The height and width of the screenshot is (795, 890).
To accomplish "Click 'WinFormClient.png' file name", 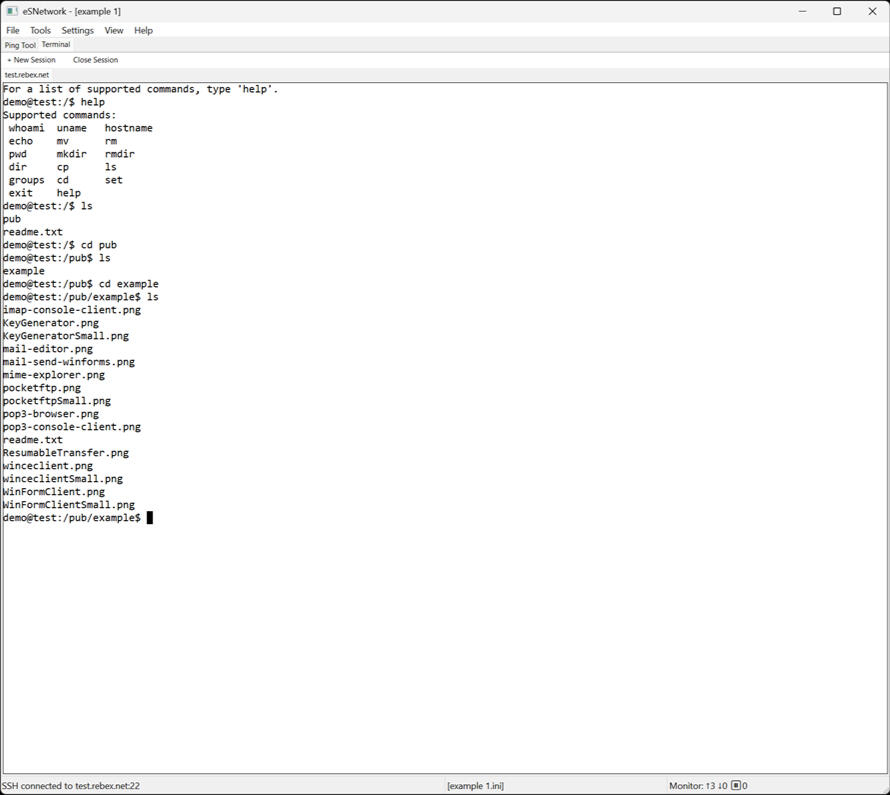I will tap(54, 492).
